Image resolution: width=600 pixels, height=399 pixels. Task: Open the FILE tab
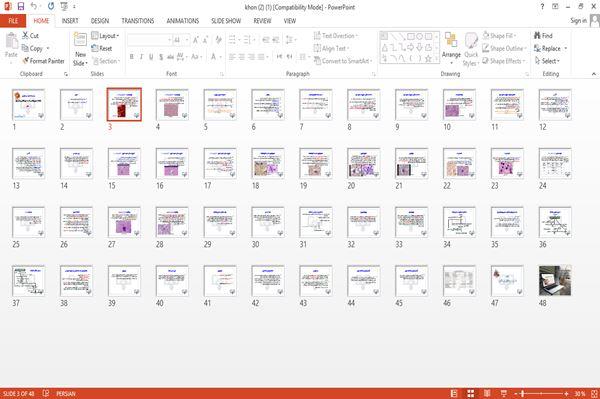pyautogui.click(x=13, y=21)
